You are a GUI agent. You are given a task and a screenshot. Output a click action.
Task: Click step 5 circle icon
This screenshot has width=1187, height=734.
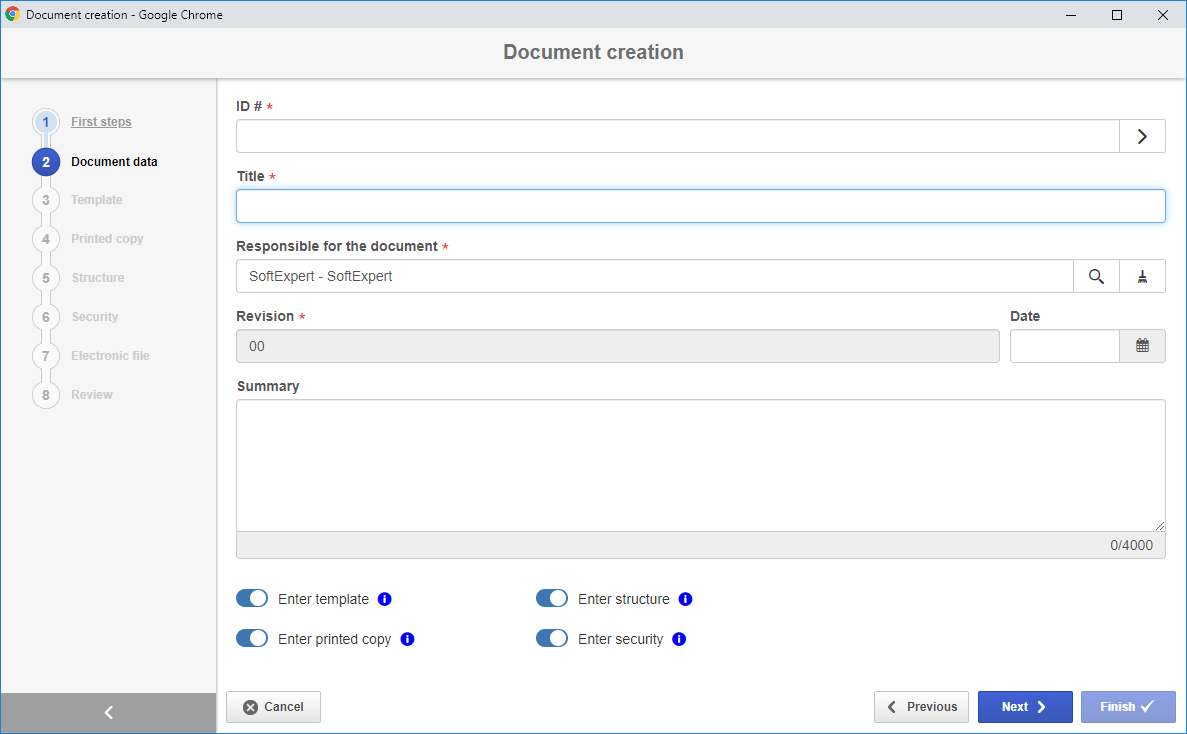(45, 278)
